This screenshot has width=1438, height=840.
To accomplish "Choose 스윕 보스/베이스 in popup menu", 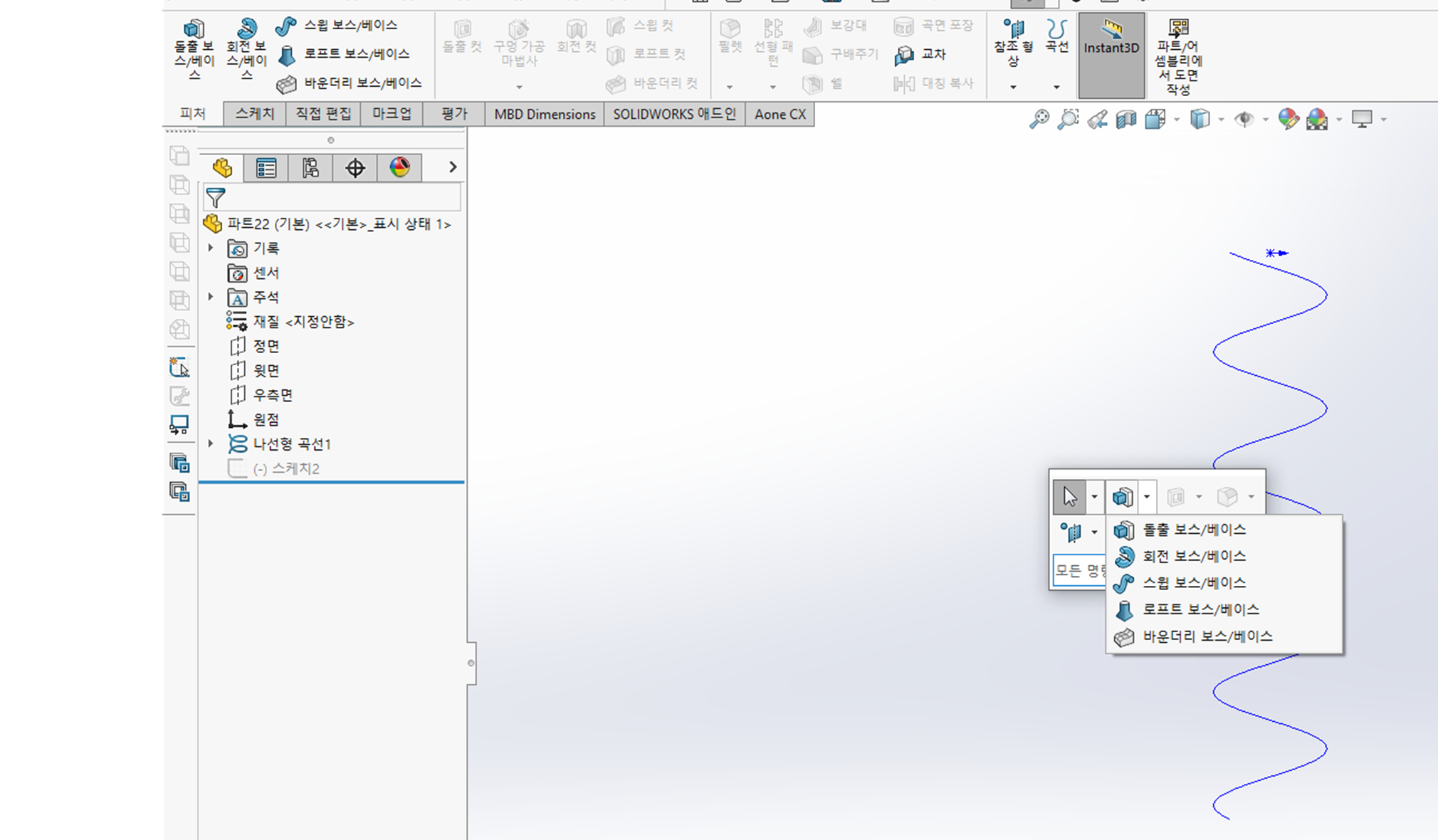I will [x=1194, y=583].
